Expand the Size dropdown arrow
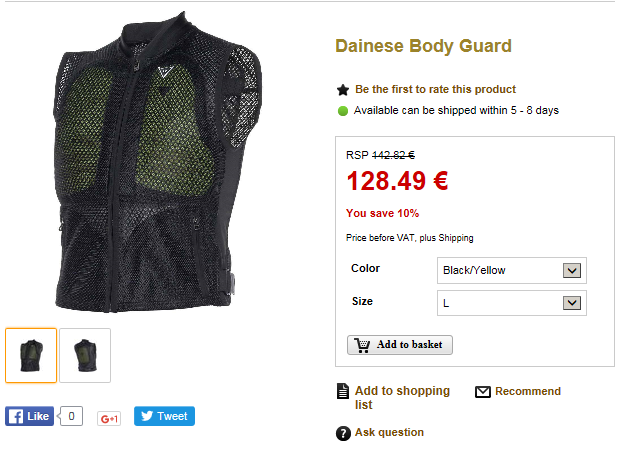Screen dimensions: 622x470 click(572, 303)
